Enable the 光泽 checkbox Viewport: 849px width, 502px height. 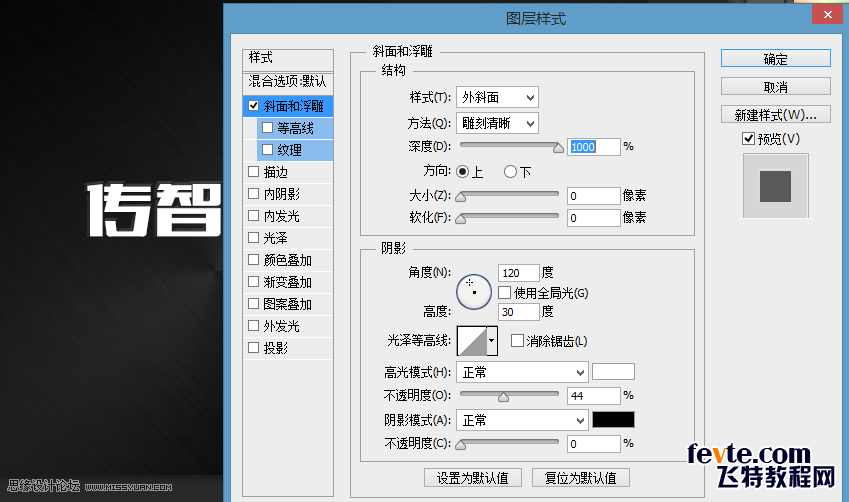tap(253, 237)
